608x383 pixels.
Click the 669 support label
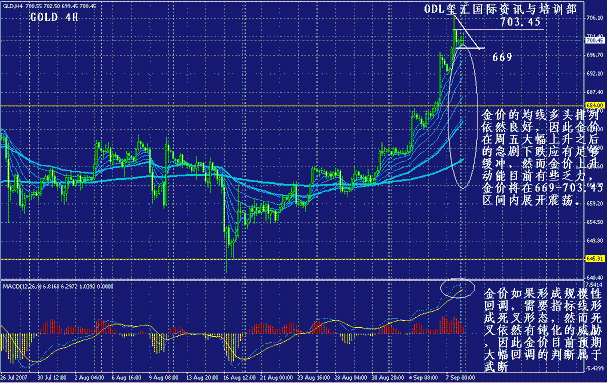[502, 57]
